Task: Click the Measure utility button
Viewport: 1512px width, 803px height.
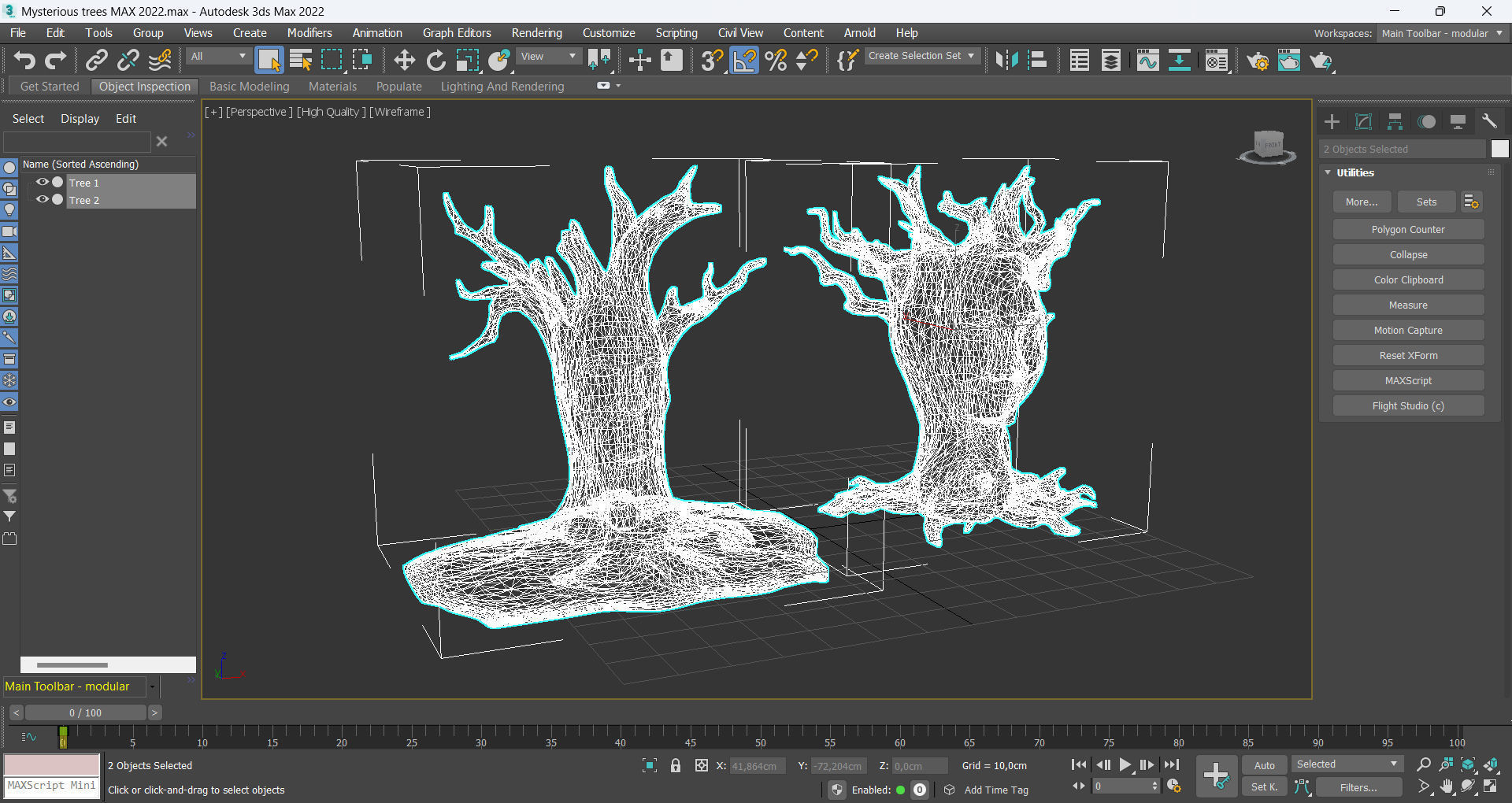Action: point(1408,305)
